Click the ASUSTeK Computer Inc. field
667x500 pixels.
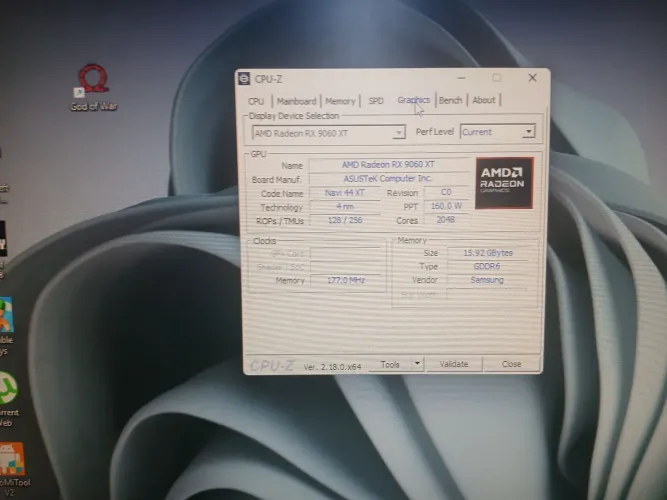388,178
